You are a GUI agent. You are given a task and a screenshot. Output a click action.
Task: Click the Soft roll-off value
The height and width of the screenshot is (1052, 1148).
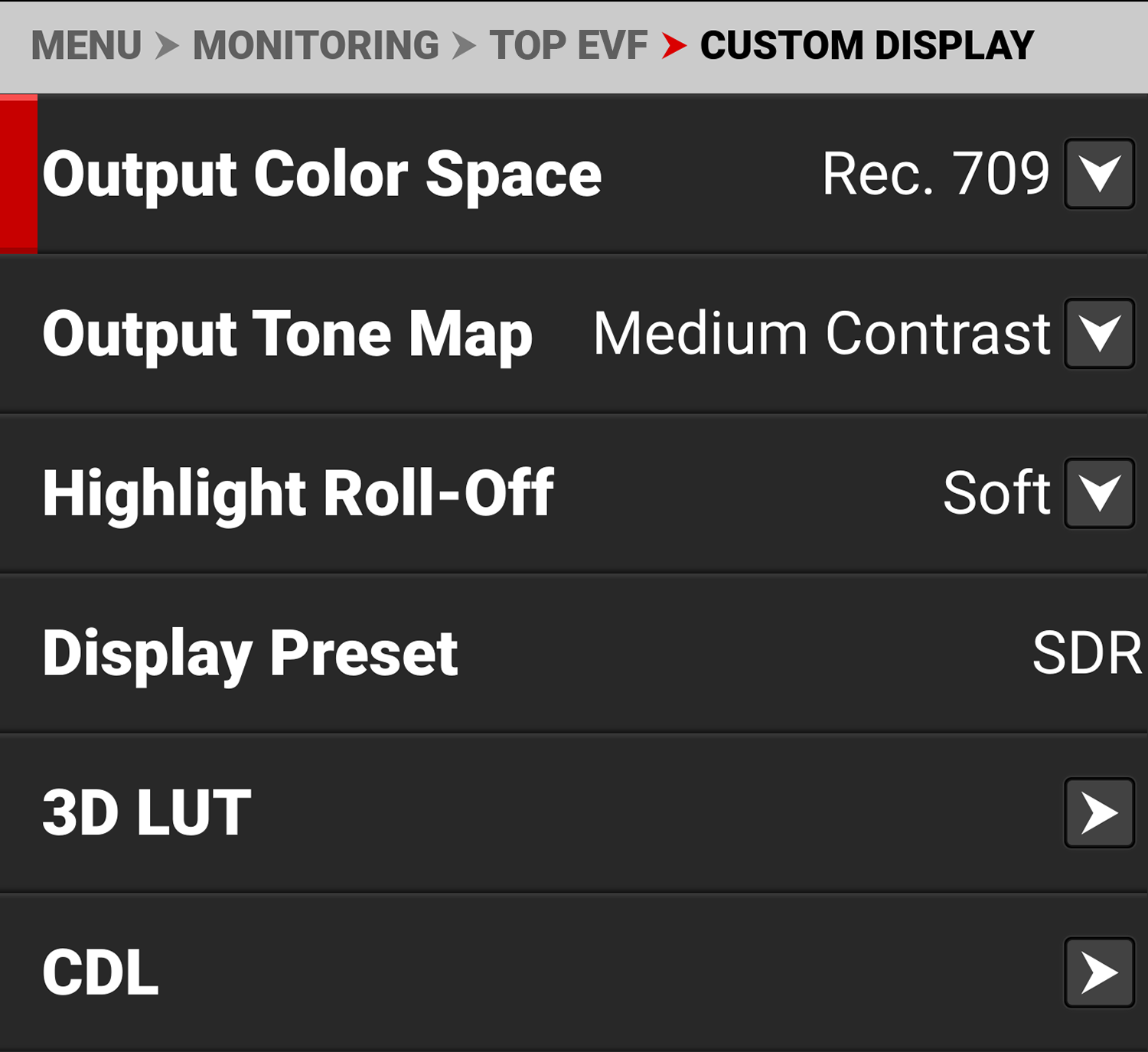click(x=996, y=493)
